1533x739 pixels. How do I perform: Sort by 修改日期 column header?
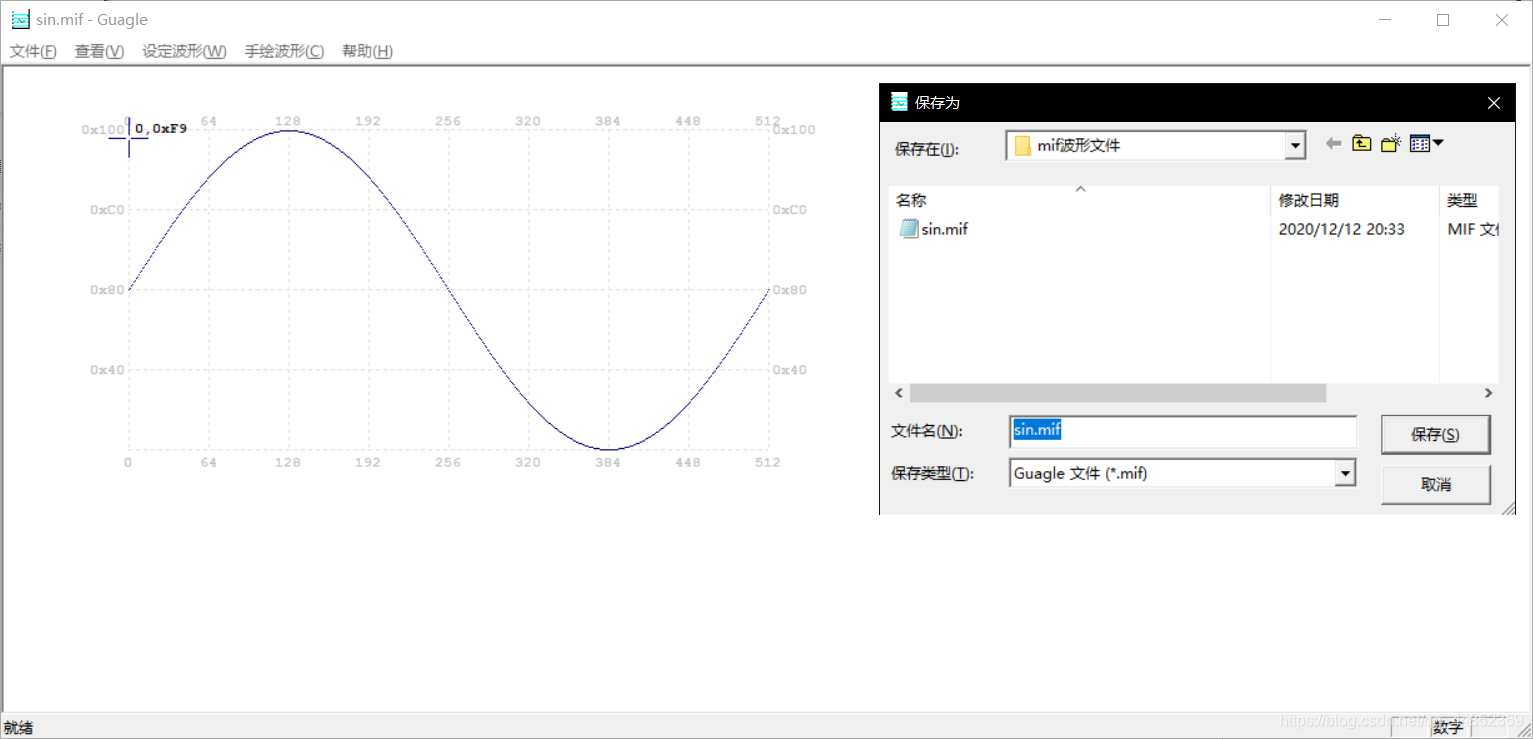1354,200
